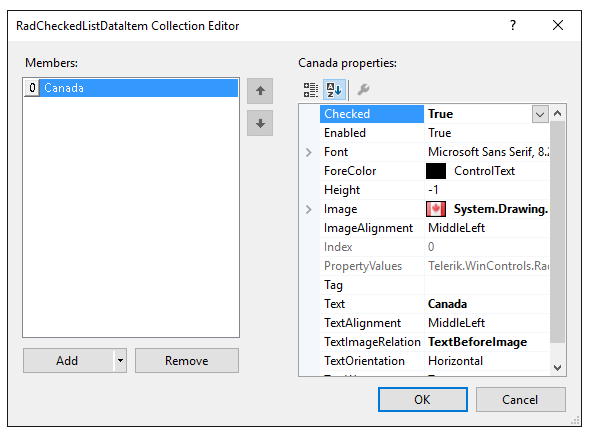Screen dimensions: 595x437
Task: Click the Horizontal value
Action: [455, 361]
